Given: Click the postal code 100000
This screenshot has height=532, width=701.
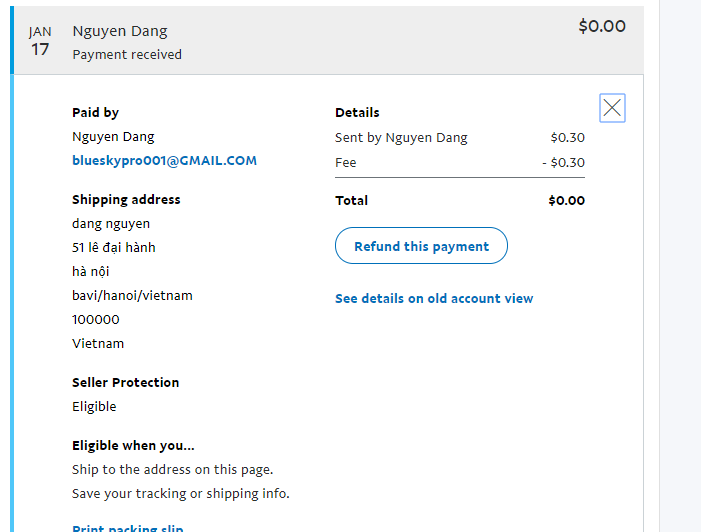Looking at the screenshot, I should [96, 319].
